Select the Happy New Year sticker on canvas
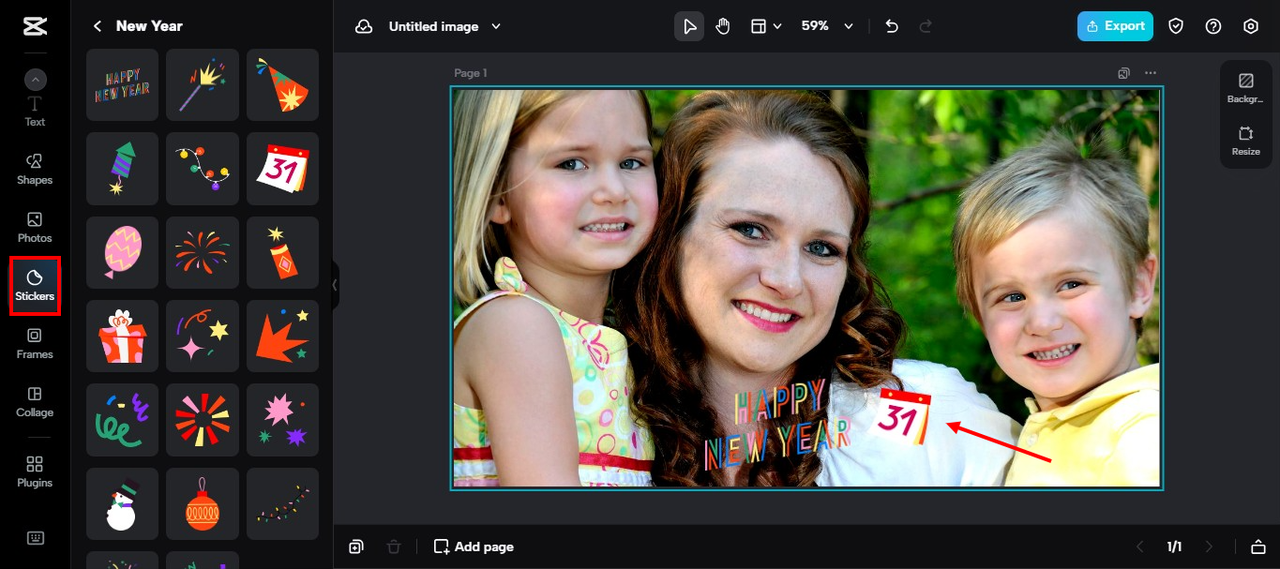This screenshot has height=569, width=1280. coord(778,425)
